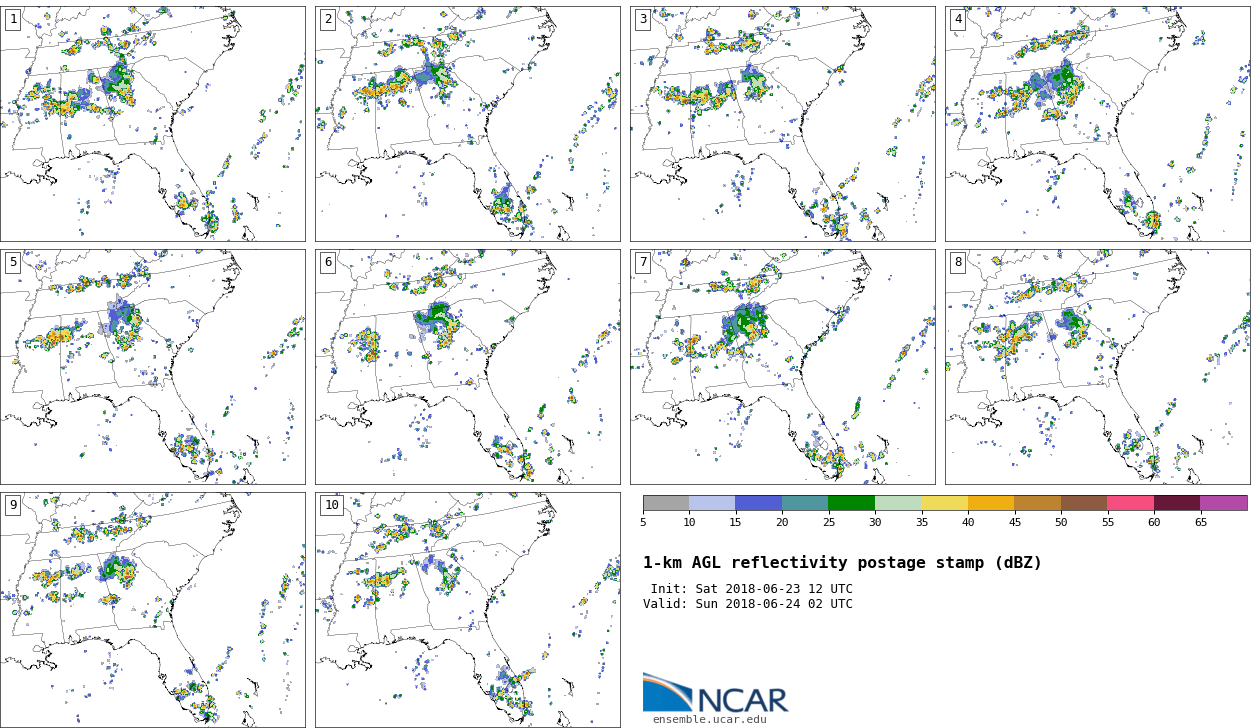Click the Valid Sun 2018-06-24 time text
The height and width of the screenshot is (728, 1260).
coord(748,604)
